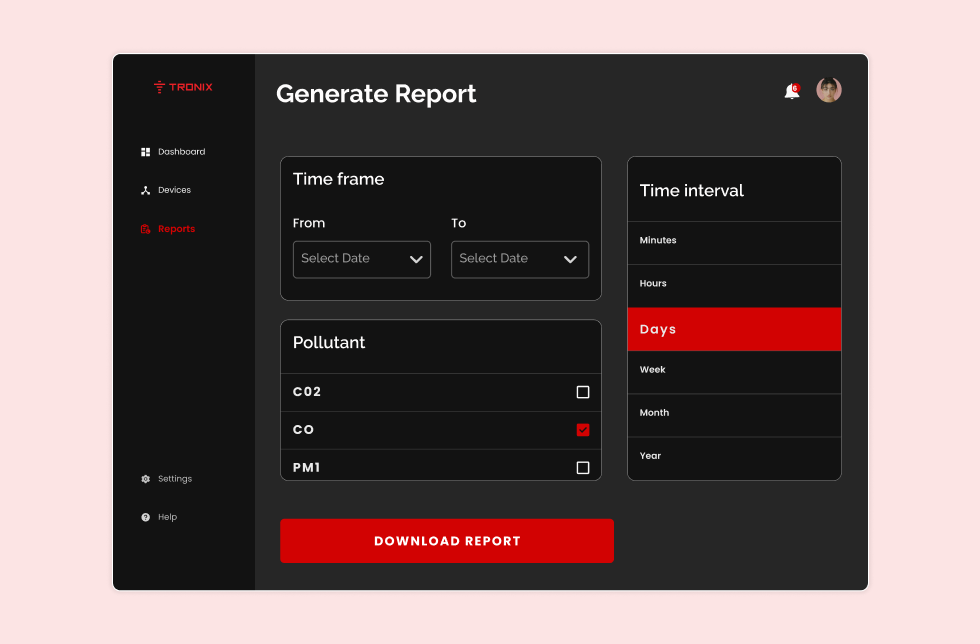The image size is (980, 644).
Task: Open the To date dropdown
Action: (x=519, y=259)
